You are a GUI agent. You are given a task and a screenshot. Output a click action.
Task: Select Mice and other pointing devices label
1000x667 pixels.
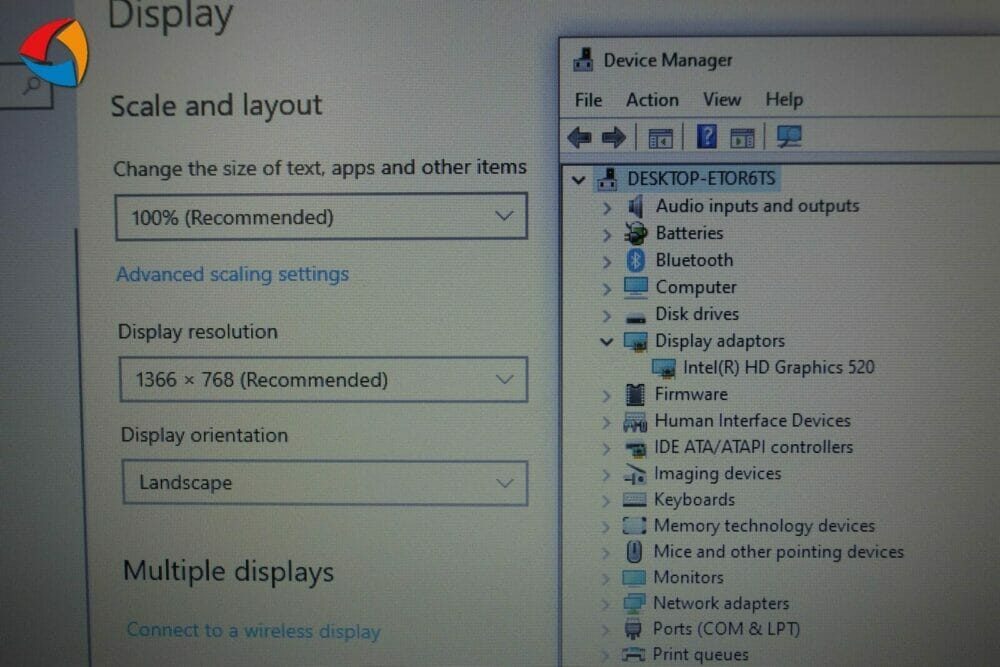tap(779, 552)
